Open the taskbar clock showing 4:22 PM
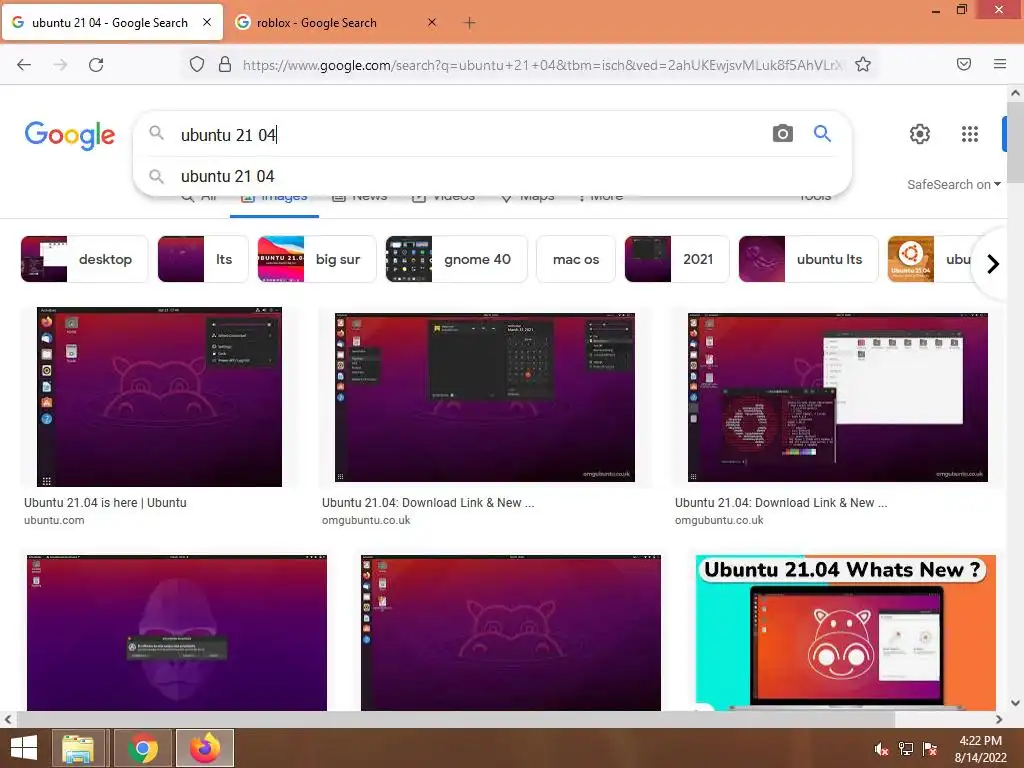 (x=980, y=749)
